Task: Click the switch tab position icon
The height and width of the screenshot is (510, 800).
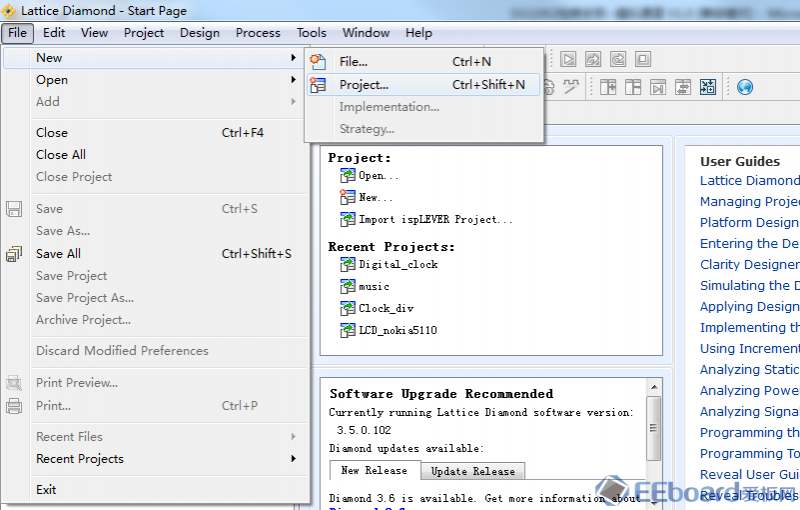Action: coord(683,87)
